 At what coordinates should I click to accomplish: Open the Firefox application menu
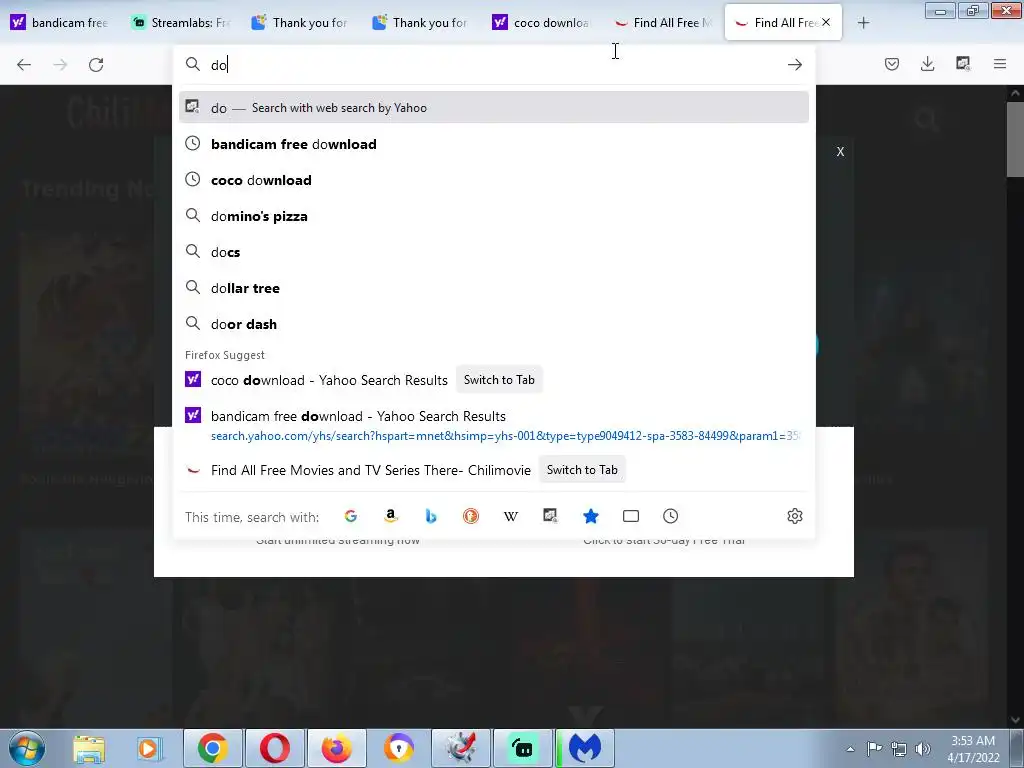click(1000, 64)
